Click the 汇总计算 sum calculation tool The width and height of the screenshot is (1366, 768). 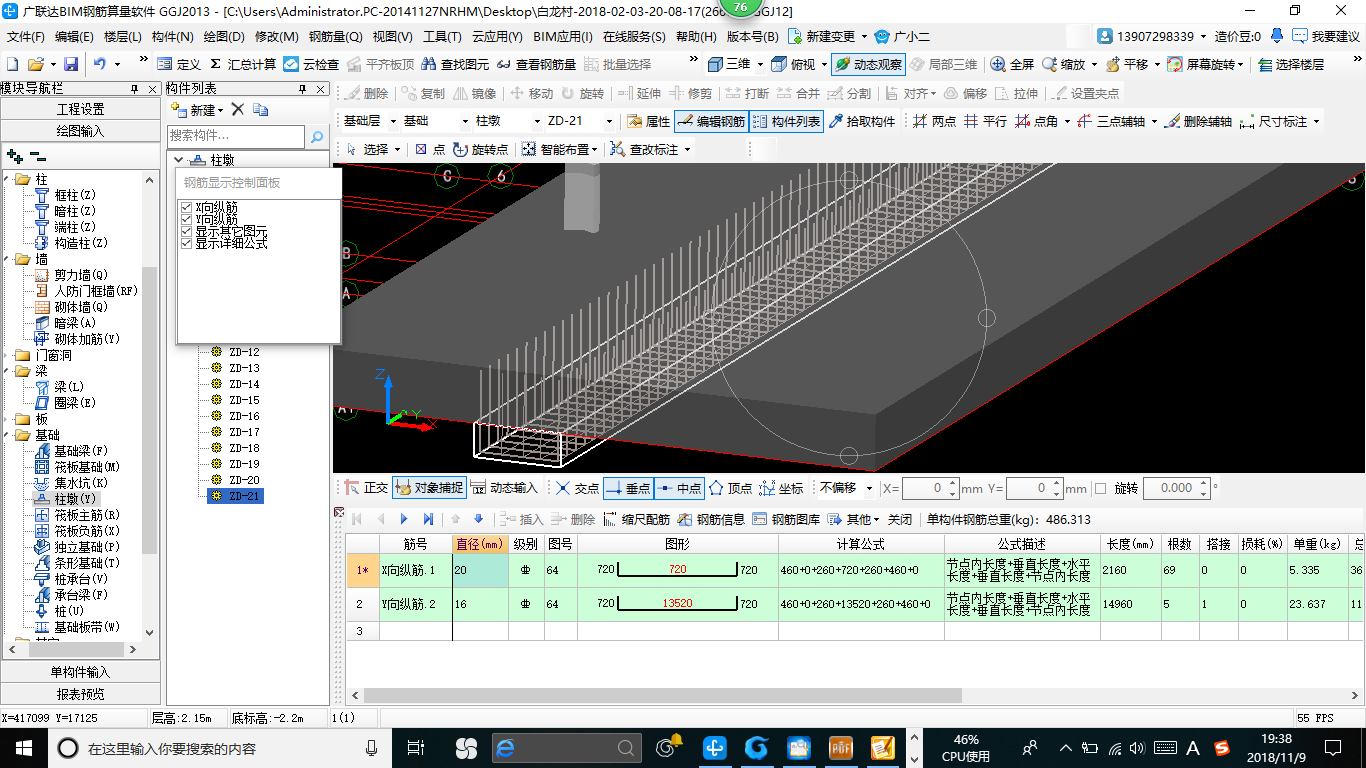point(243,64)
